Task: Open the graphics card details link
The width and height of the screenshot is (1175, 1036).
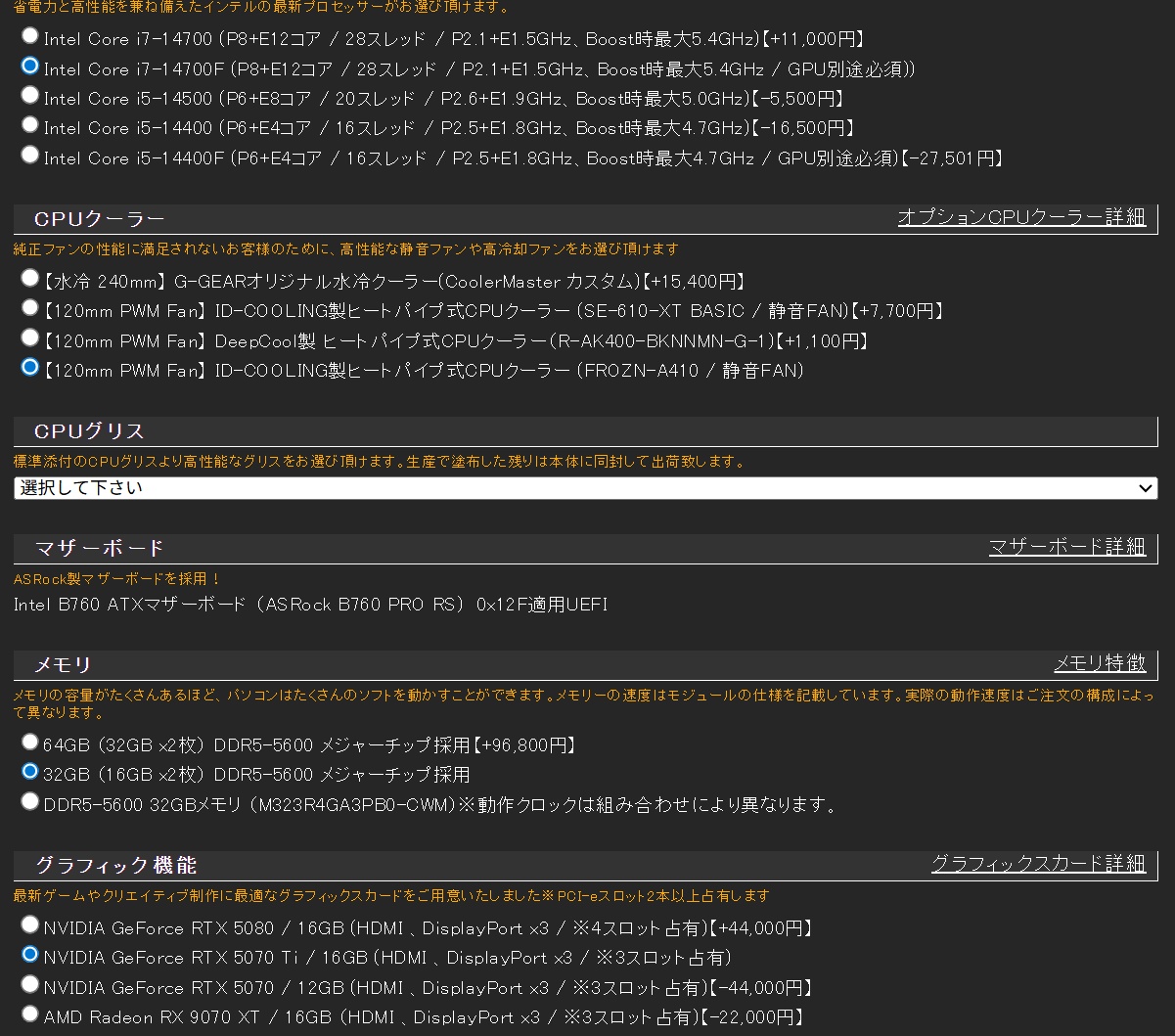Action: [1038, 864]
